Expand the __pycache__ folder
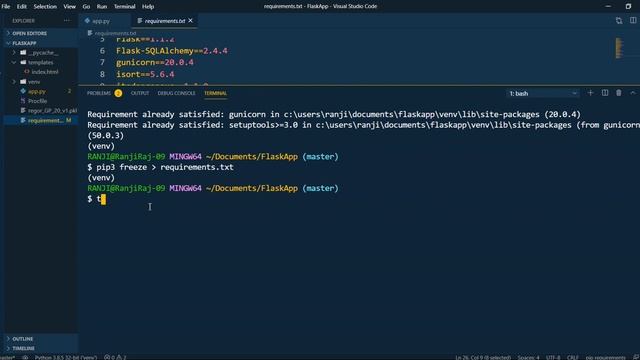640x360 pixels. click(x=43, y=53)
